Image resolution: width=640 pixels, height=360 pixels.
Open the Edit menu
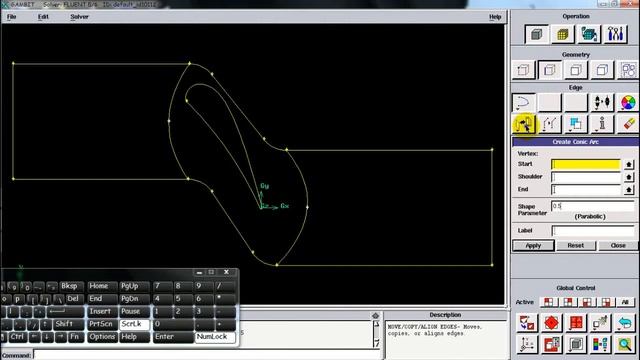pos(43,17)
